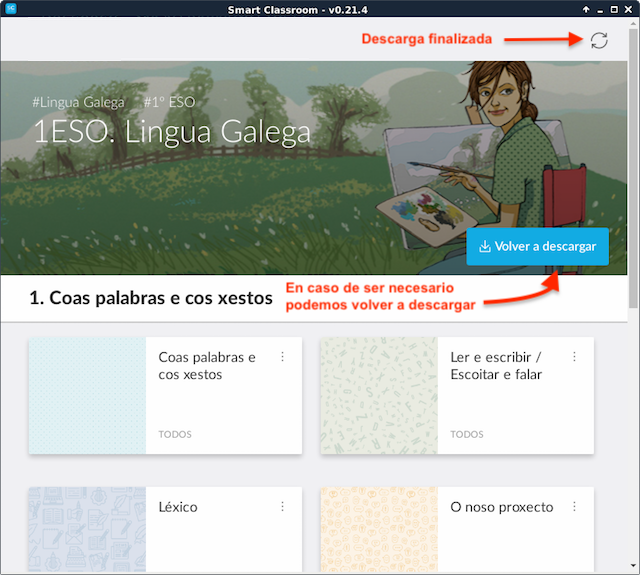Open the Léxico card title
This screenshot has width=640, height=575.
click(x=178, y=507)
